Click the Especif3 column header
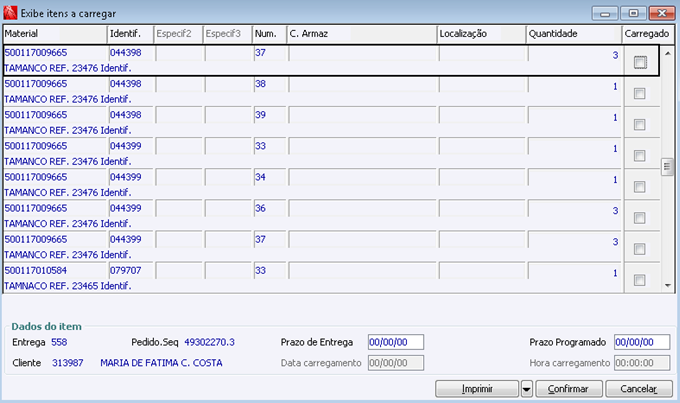The width and height of the screenshot is (680, 403). pyautogui.click(x=228, y=34)
